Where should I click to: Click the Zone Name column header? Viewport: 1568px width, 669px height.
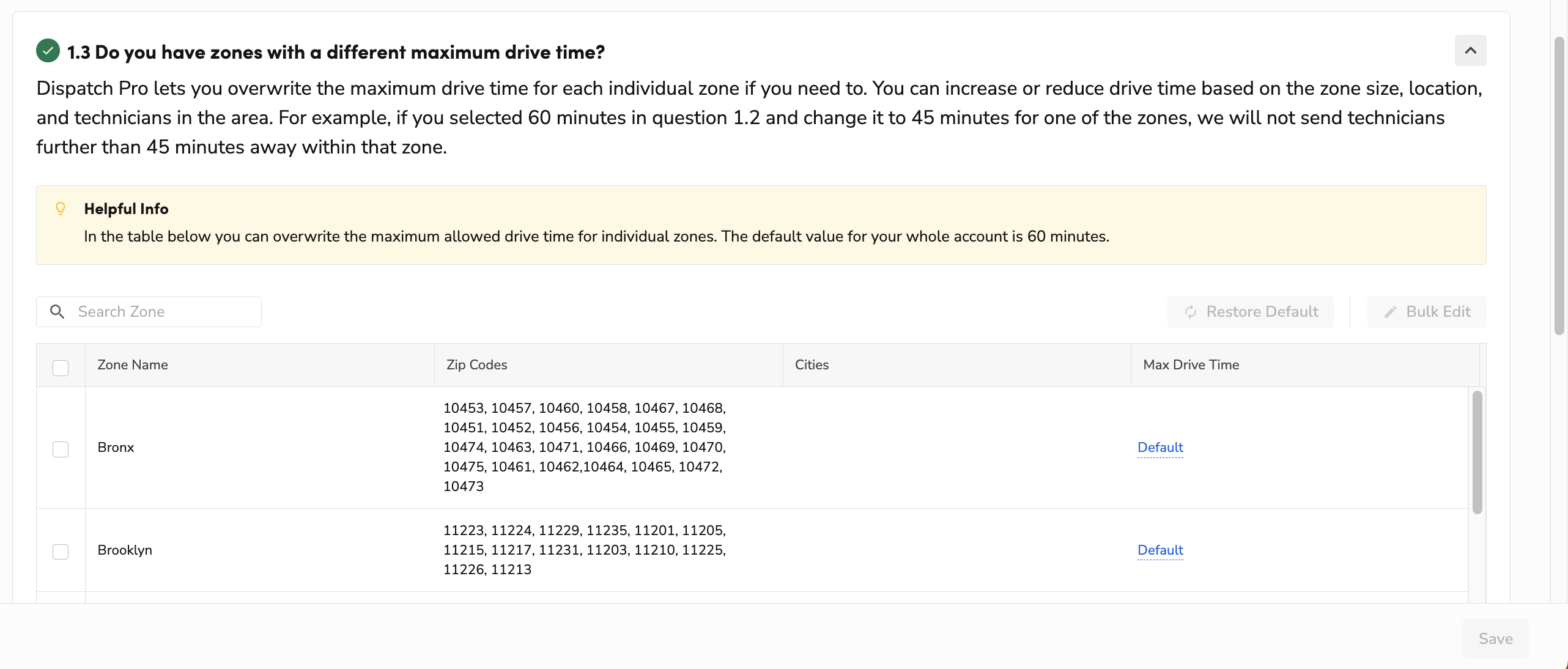point(133,365)
